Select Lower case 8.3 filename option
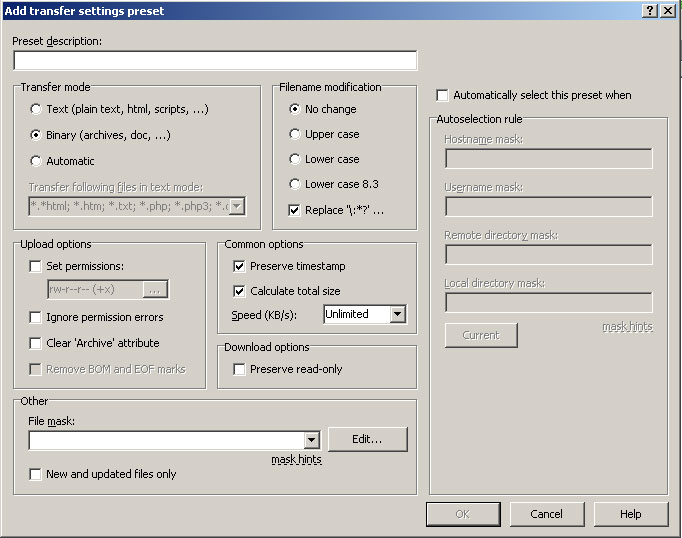This screenshot has height=538, width=682. click(x=295, y=184)
